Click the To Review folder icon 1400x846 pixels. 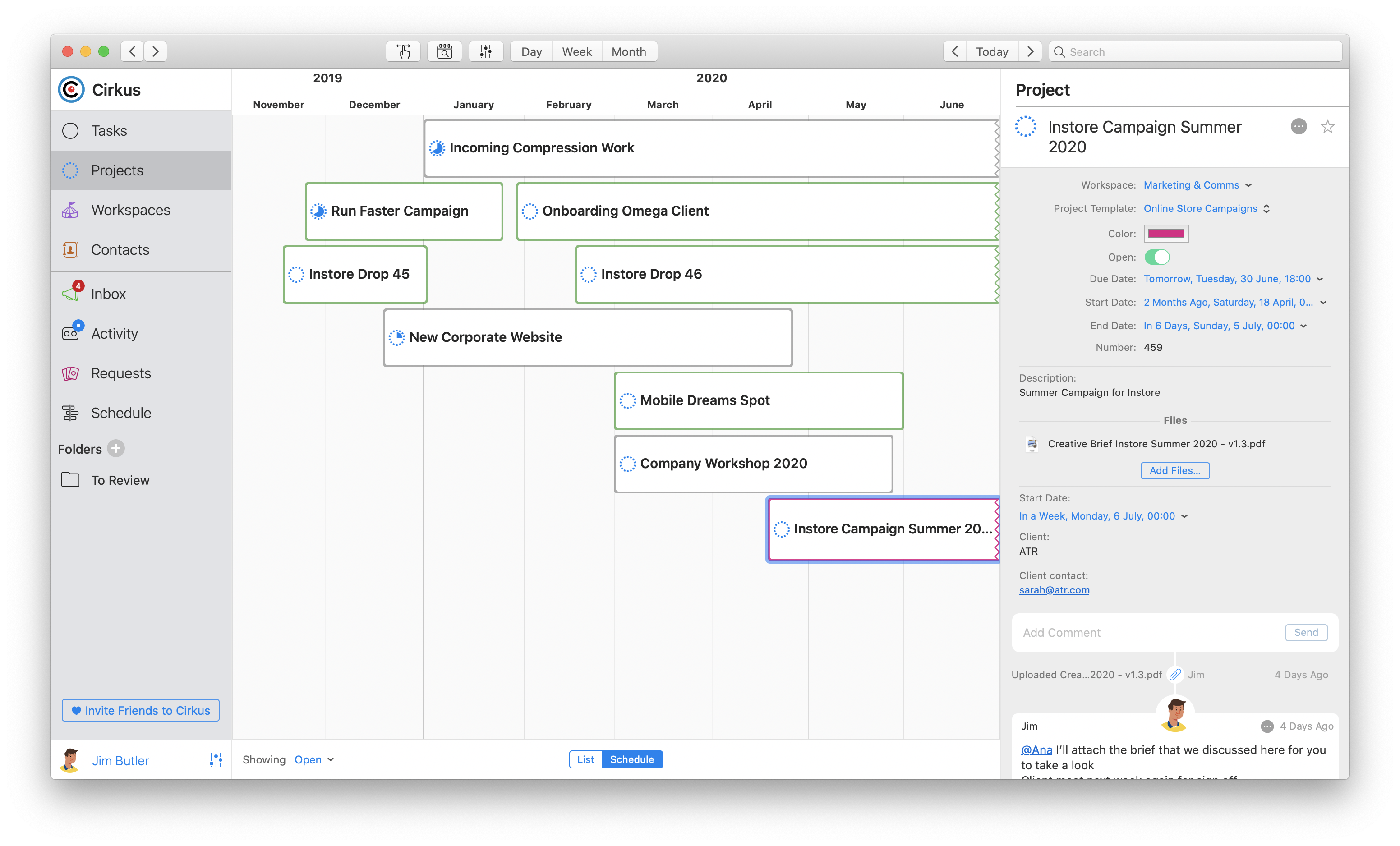tap(70, 480)
